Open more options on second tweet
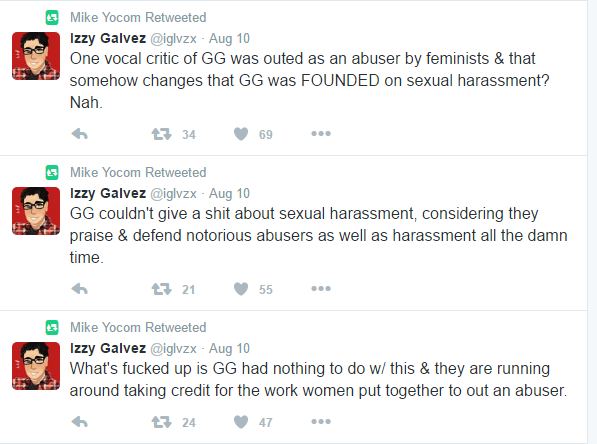The height and width of the screenshot is (444, 597). (321, 289)
